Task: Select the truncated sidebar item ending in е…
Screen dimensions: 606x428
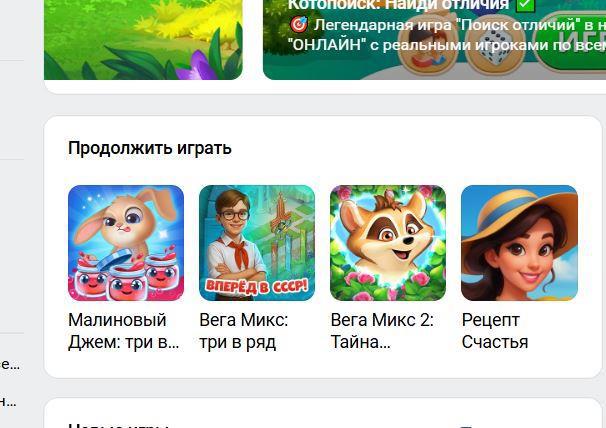Action: pos(10,364)
